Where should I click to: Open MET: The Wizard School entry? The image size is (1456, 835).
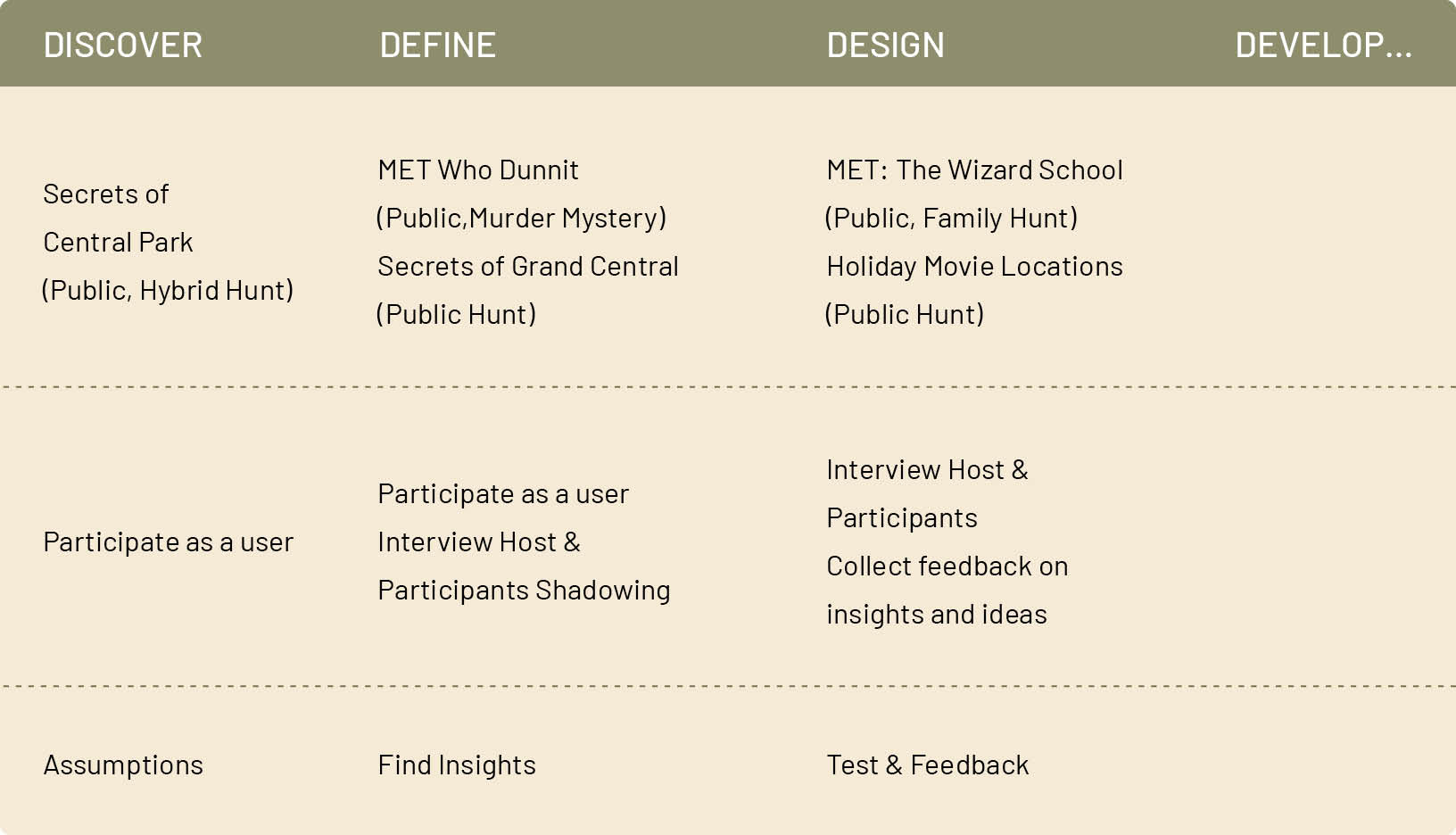[974, 169]
